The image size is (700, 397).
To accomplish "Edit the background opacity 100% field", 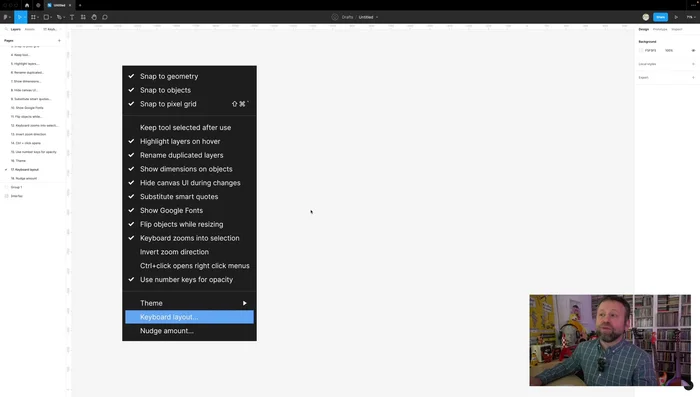I will (669, 50).
